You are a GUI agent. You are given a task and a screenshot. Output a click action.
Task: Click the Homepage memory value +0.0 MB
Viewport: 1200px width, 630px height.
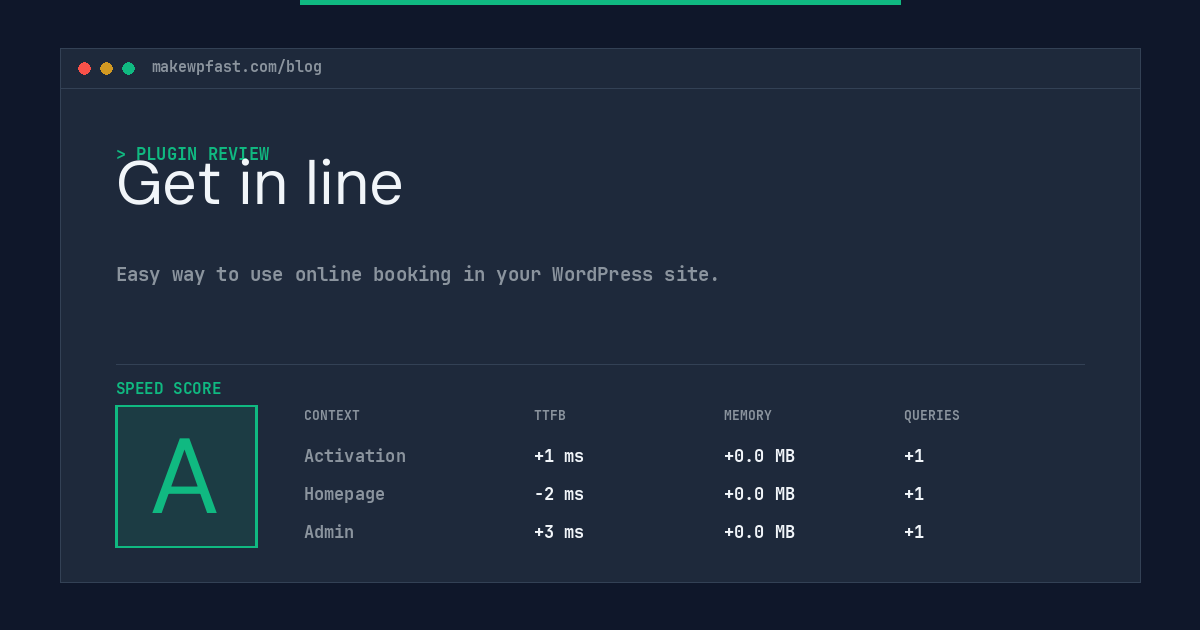(760, 494)
